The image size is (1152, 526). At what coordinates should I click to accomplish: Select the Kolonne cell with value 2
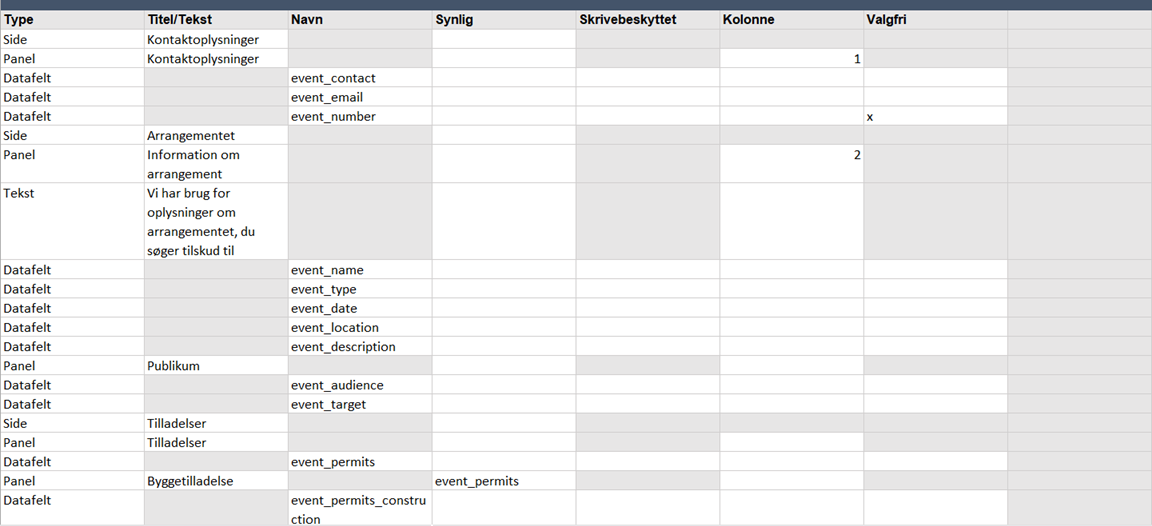point(791,164)
